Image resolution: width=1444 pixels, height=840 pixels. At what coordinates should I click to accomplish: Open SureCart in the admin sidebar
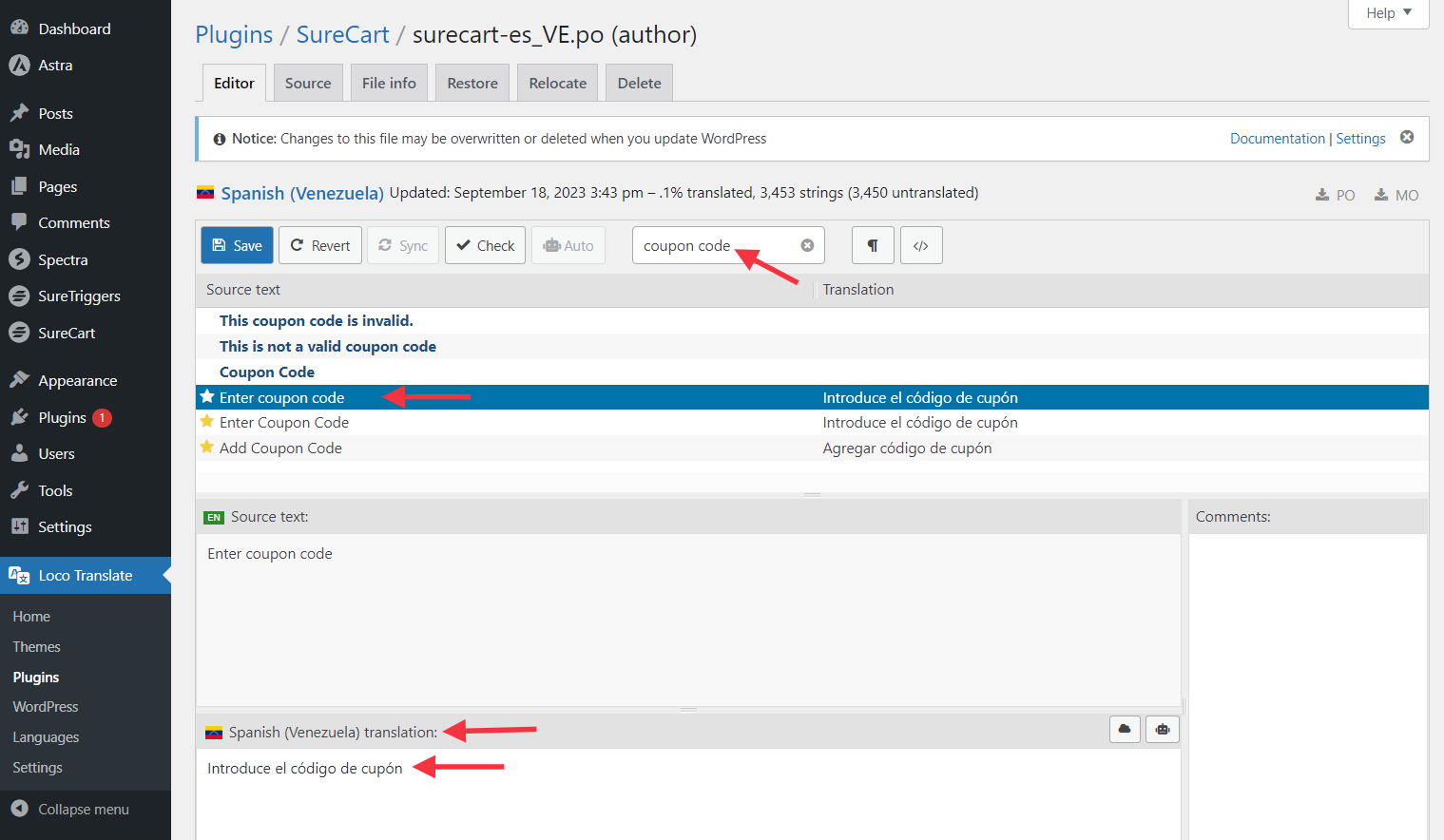(67, 334)
